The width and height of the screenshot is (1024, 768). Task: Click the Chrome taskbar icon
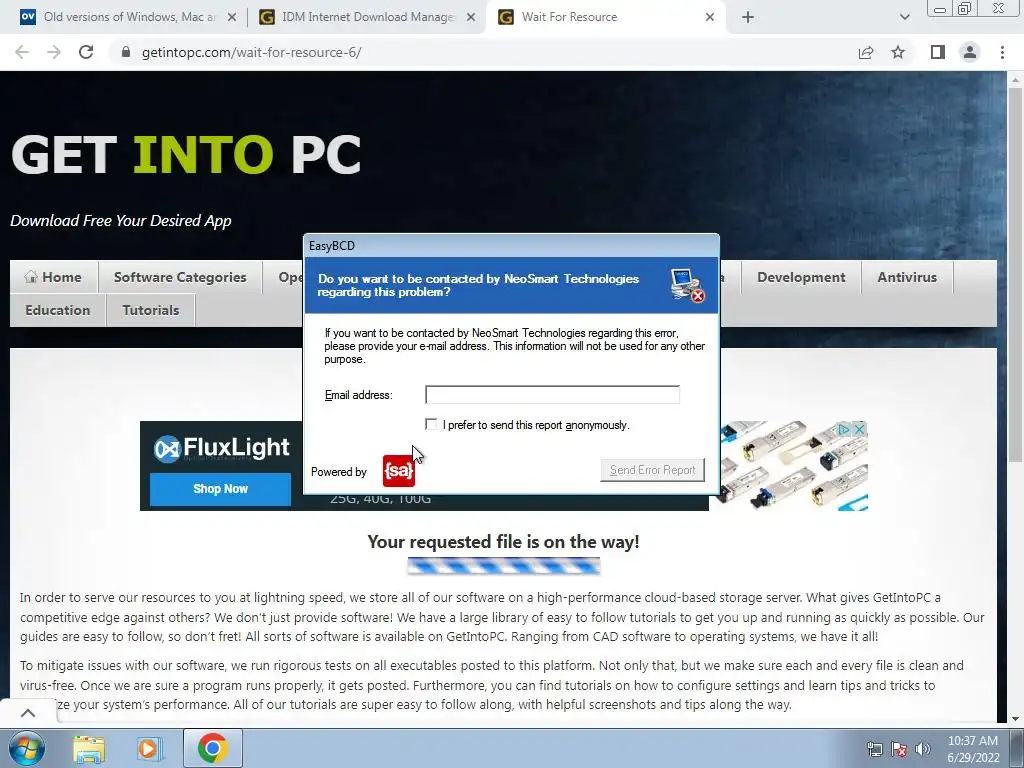tap(212, 748)
